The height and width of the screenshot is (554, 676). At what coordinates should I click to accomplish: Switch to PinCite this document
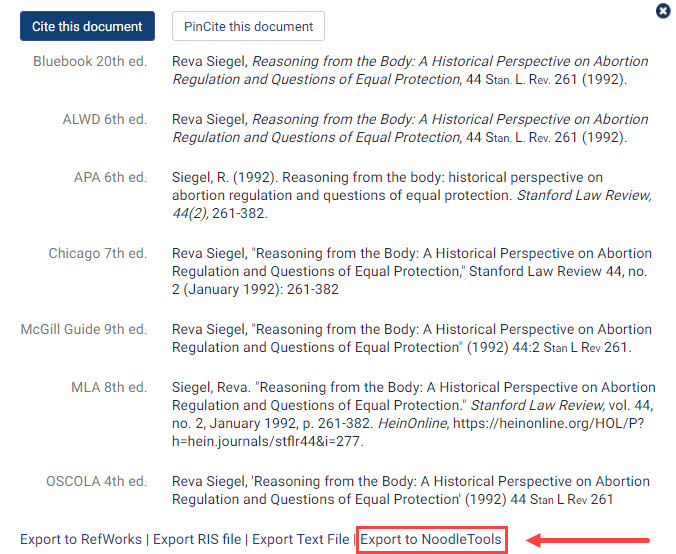[x=248, y=27]
